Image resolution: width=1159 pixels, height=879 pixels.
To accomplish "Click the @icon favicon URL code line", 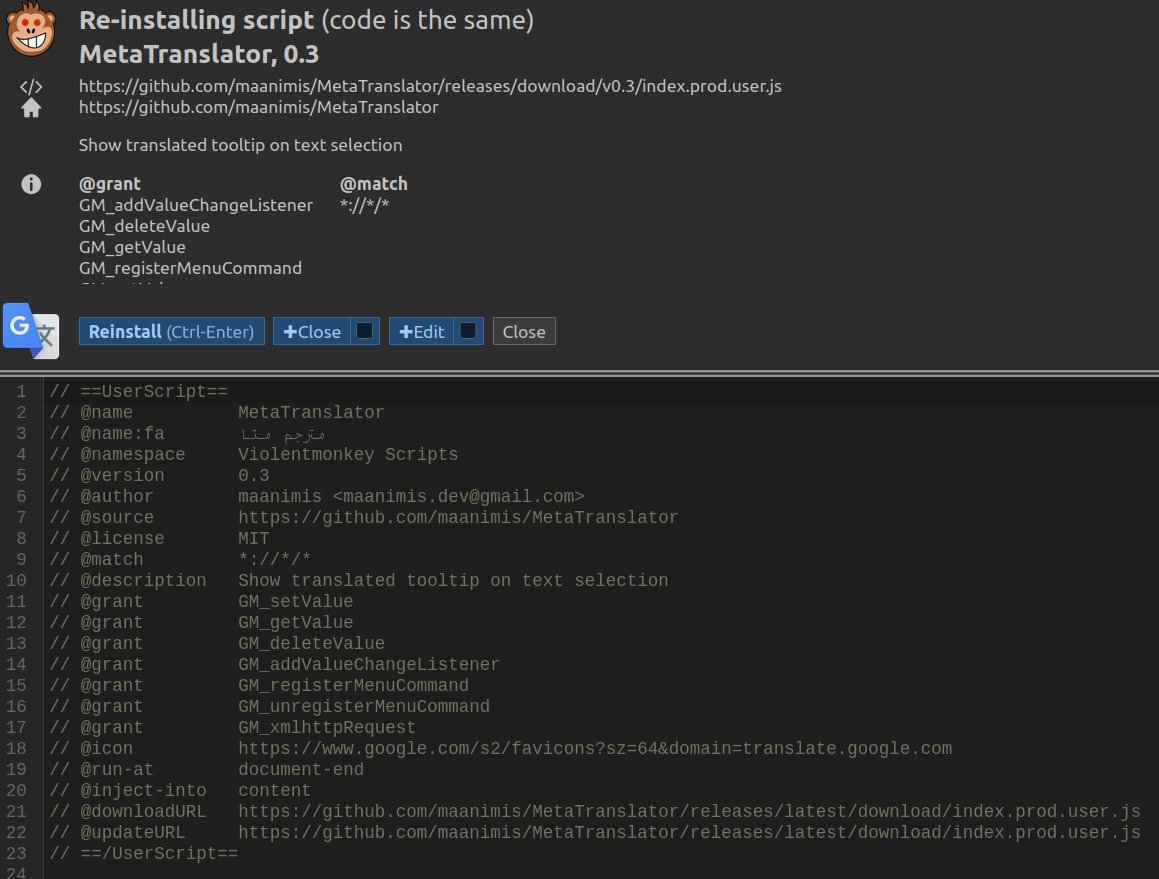I will click(x=500, y=749).
